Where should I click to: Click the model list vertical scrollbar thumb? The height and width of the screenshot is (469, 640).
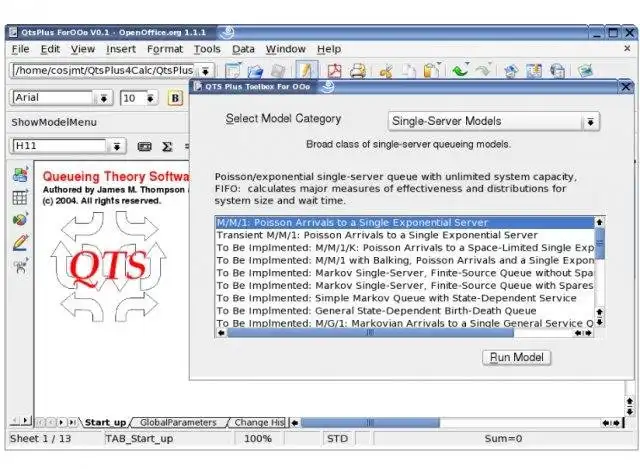tap(600, 244)
